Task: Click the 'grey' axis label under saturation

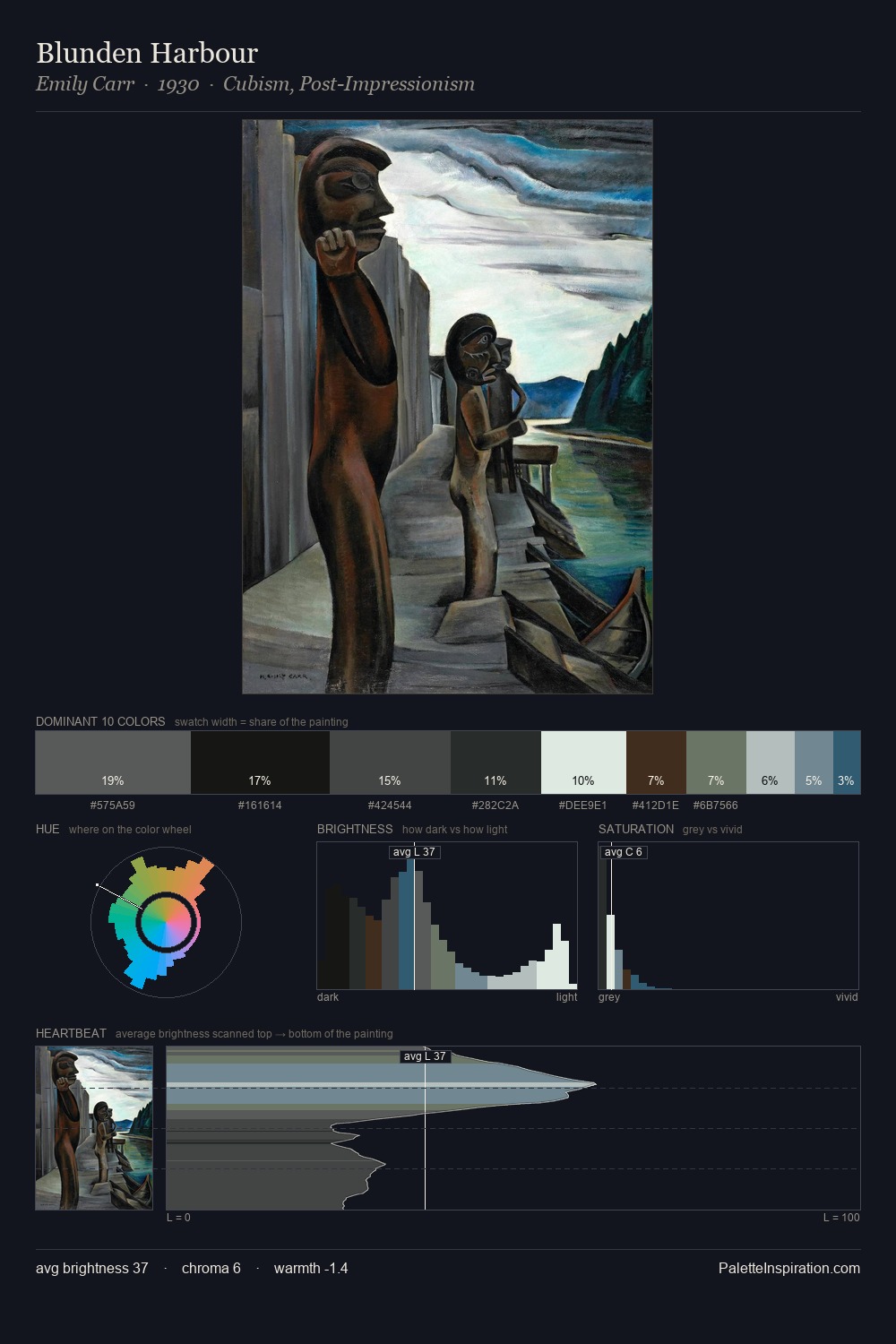Action: click(x=609, y=997)
